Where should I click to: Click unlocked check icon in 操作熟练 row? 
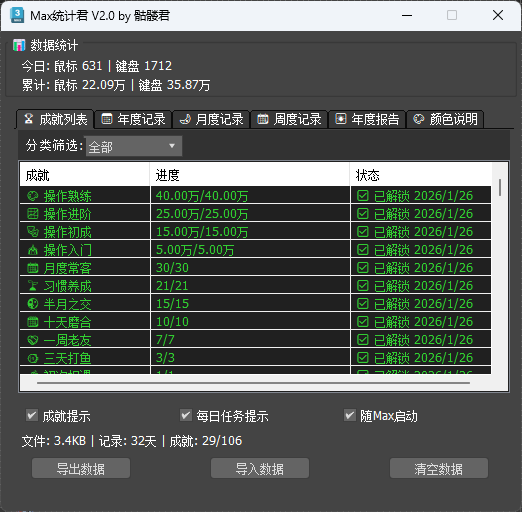363,196
